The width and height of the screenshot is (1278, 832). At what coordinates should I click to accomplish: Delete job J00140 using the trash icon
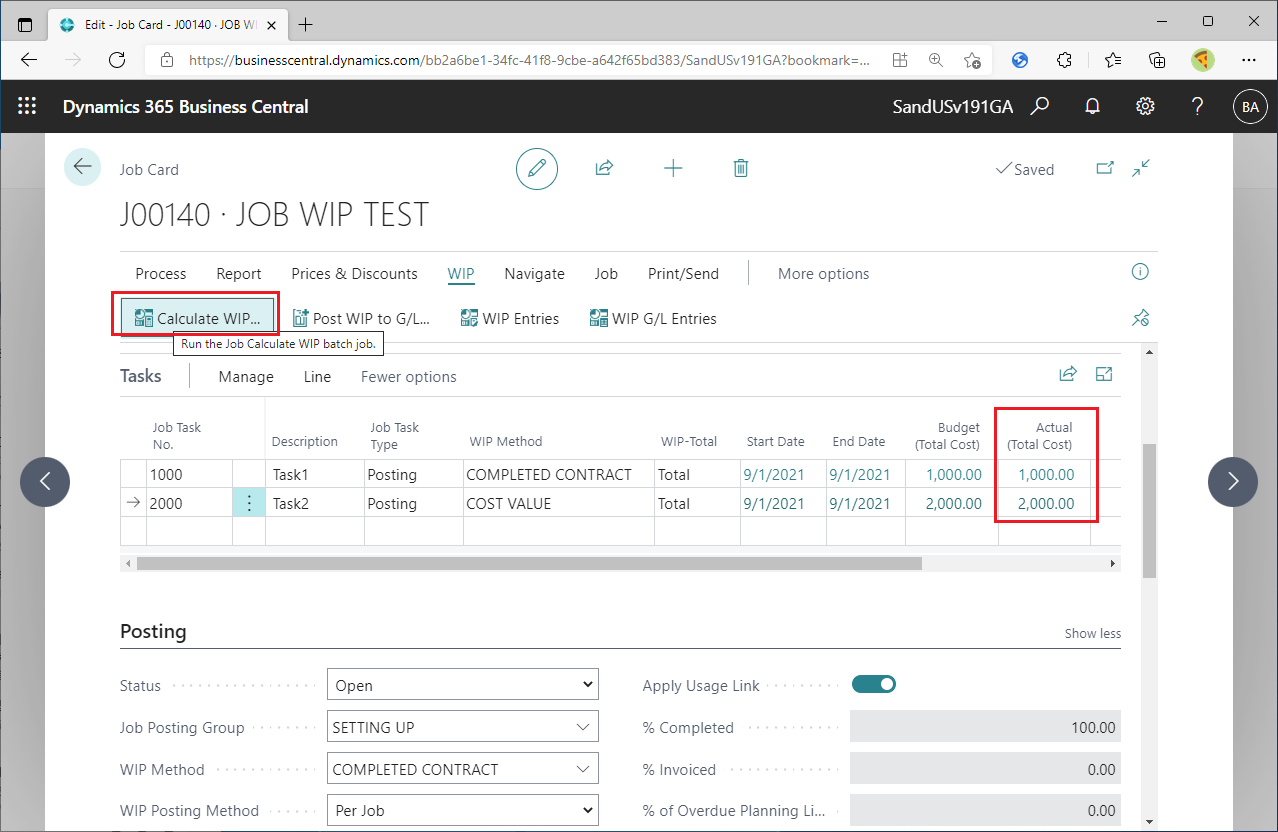pos(740,168)
